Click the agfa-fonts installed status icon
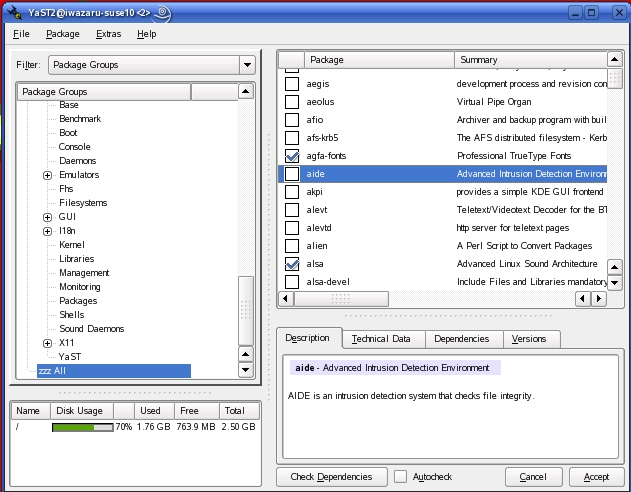This screenshot has width=631, height=492. coord(292,156)
